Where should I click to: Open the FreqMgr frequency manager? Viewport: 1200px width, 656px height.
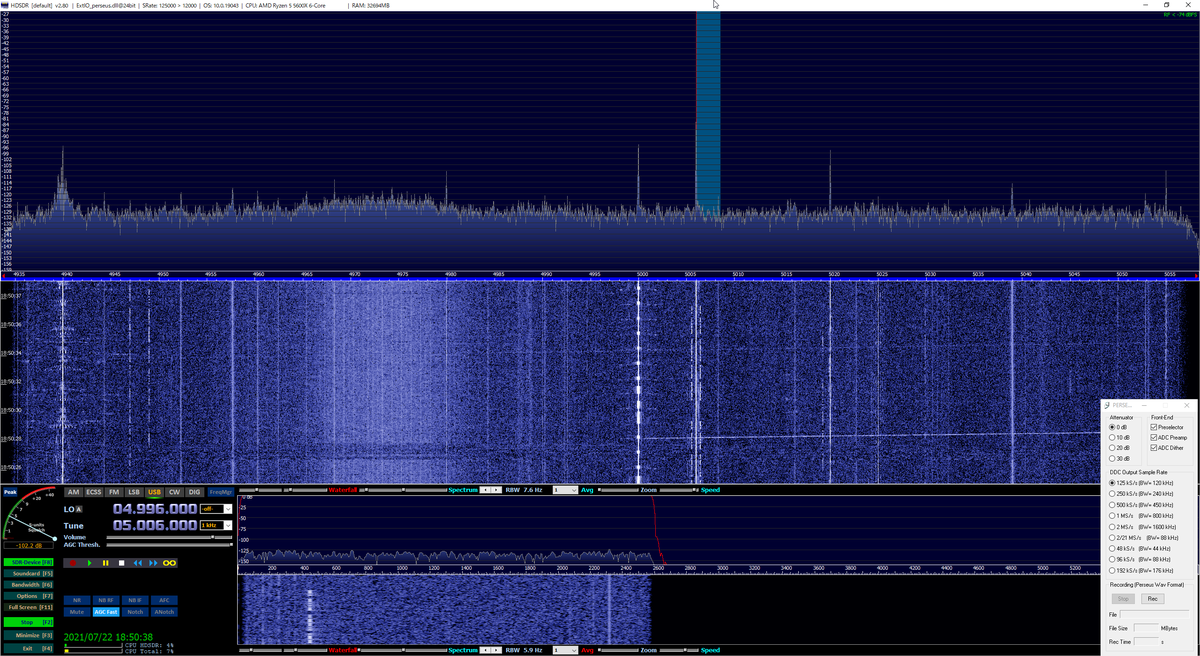point(221,492)
